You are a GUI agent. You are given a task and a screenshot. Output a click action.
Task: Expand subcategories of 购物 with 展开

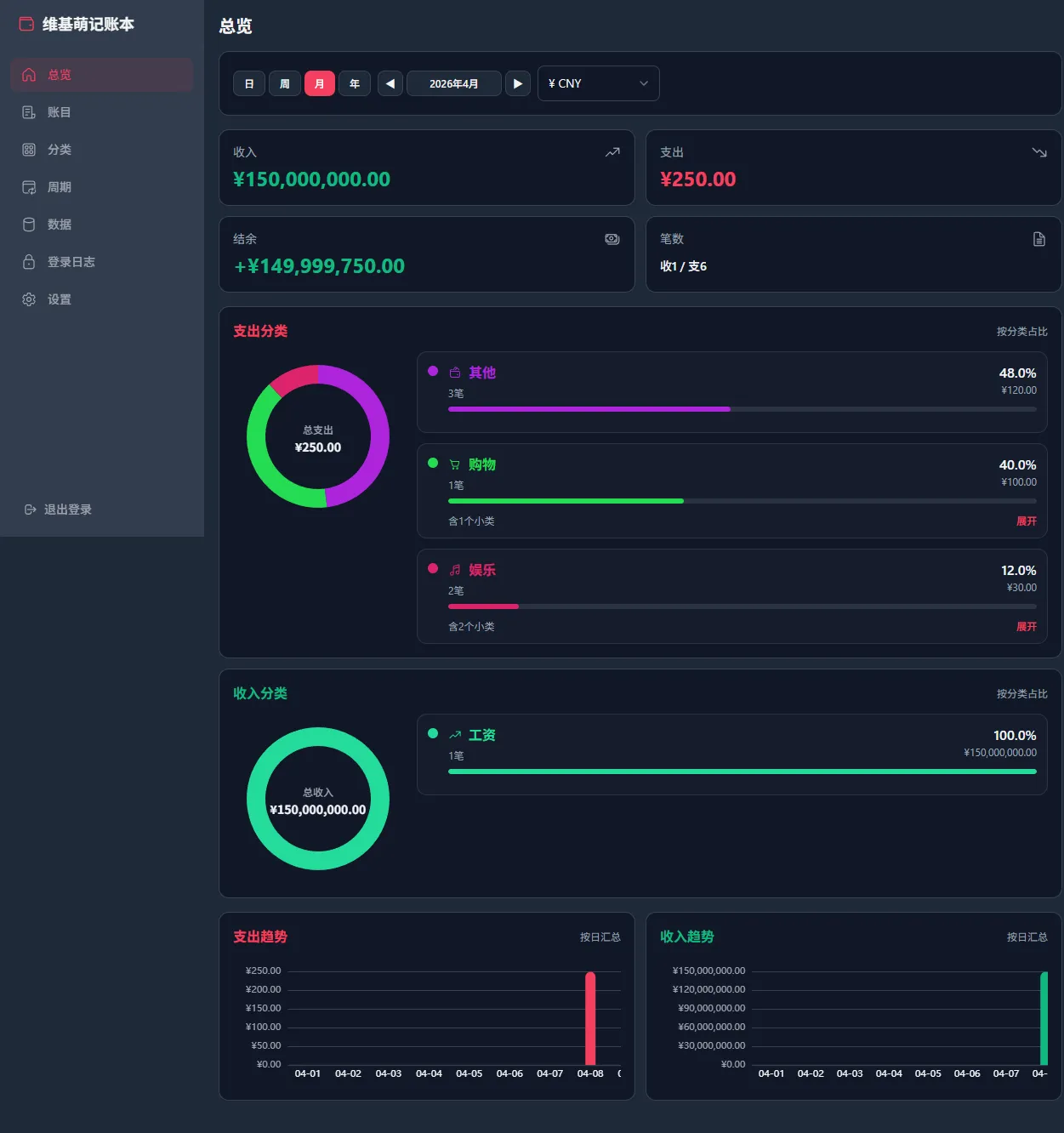(x=1026, y=521)
